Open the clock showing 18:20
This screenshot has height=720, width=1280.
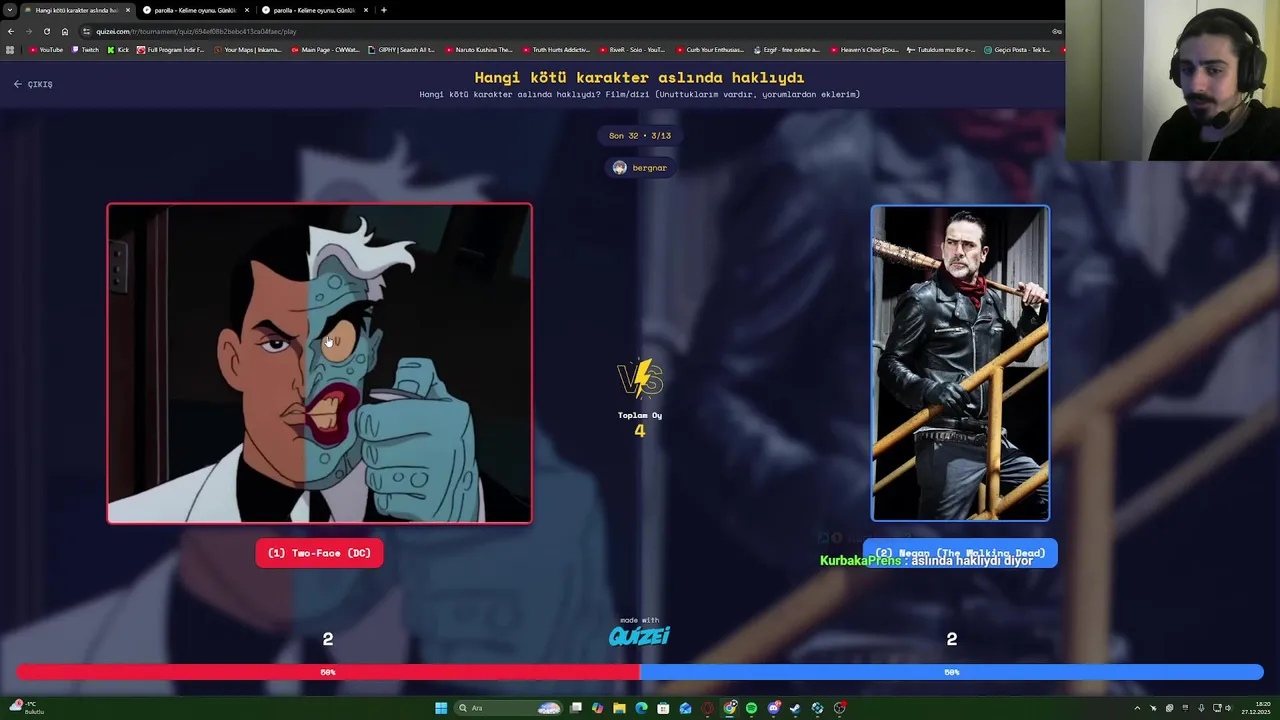(1256, 708)
